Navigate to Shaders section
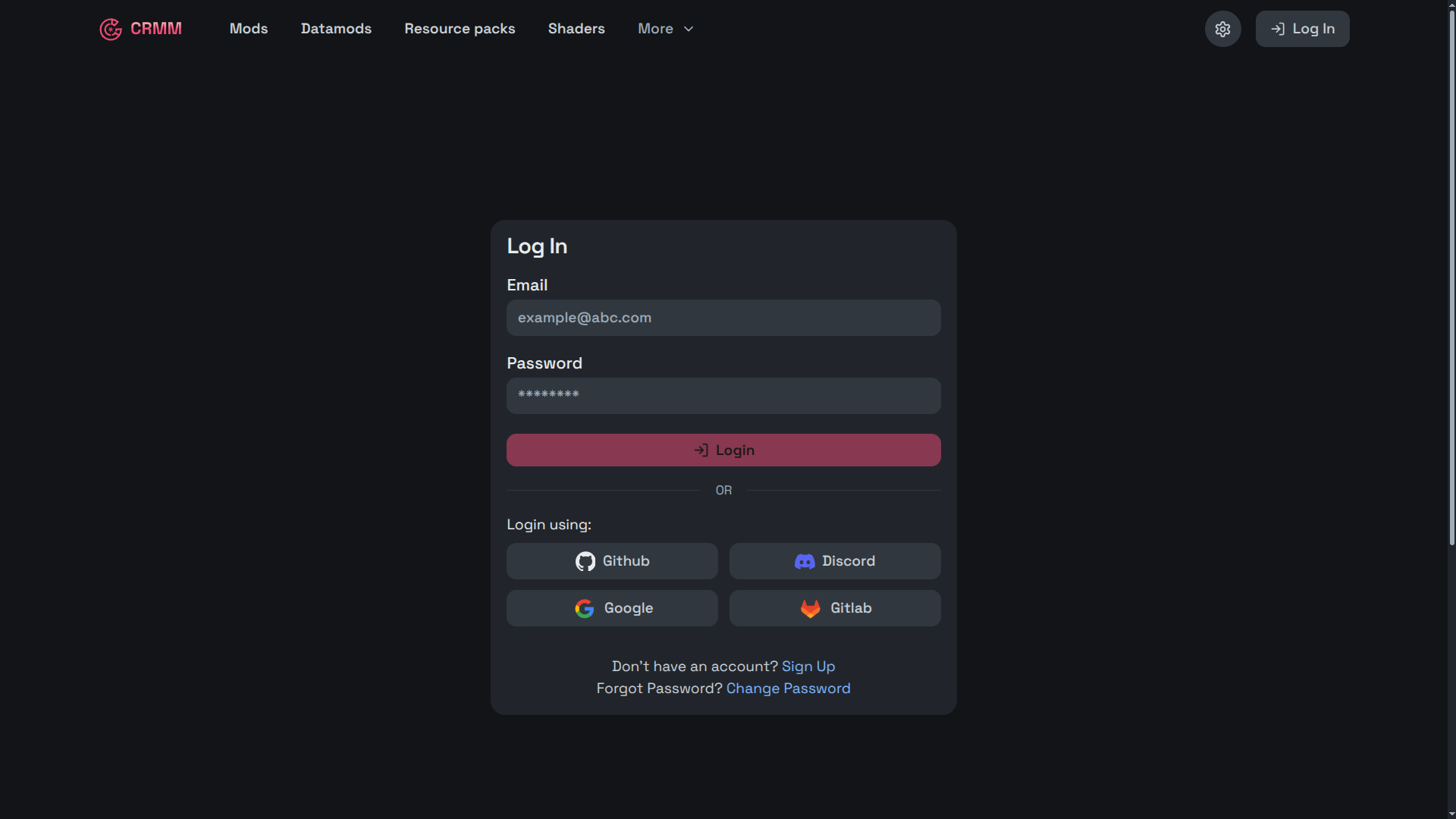The width and height of the screenshot is (1456, 819). click(576, 29)
